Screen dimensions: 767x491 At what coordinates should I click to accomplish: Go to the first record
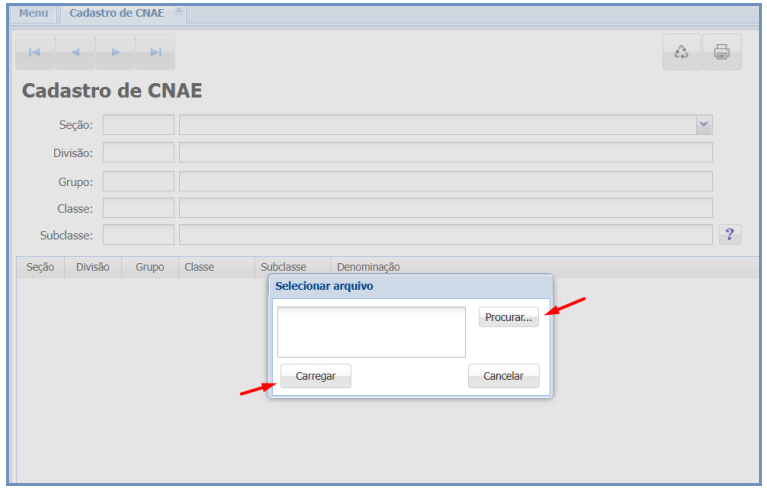(x=35, y=52)
